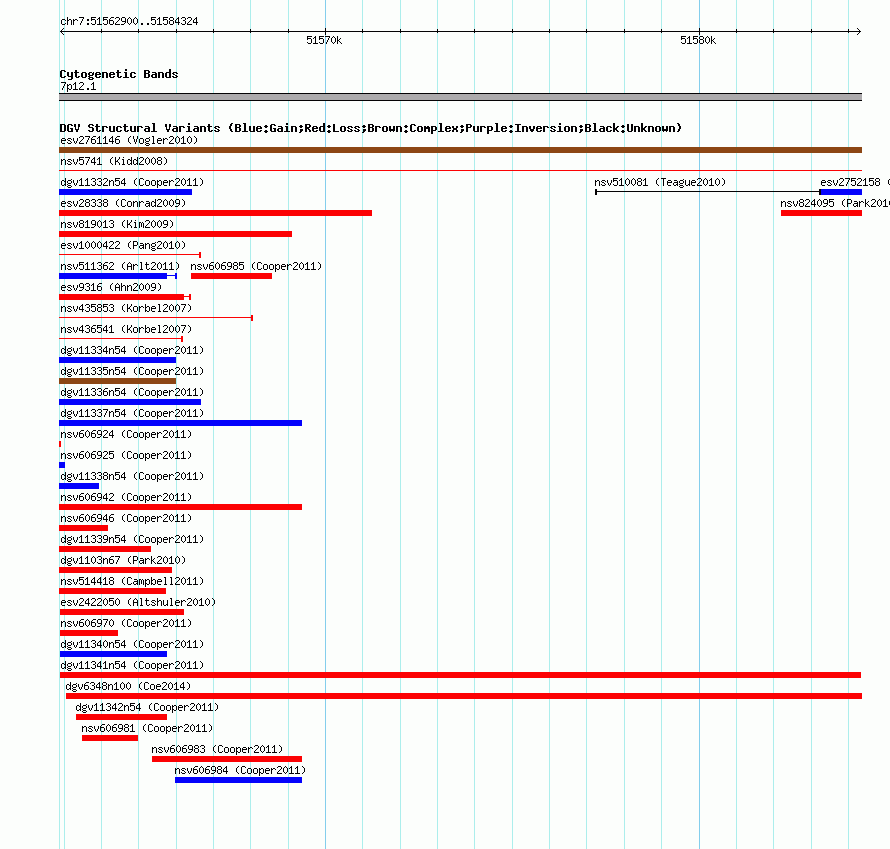Click the esv2761146 (Vogler2010) variant label
Image resolution: width=890 pixels, height=849 pixels.
tap(129, 140)
